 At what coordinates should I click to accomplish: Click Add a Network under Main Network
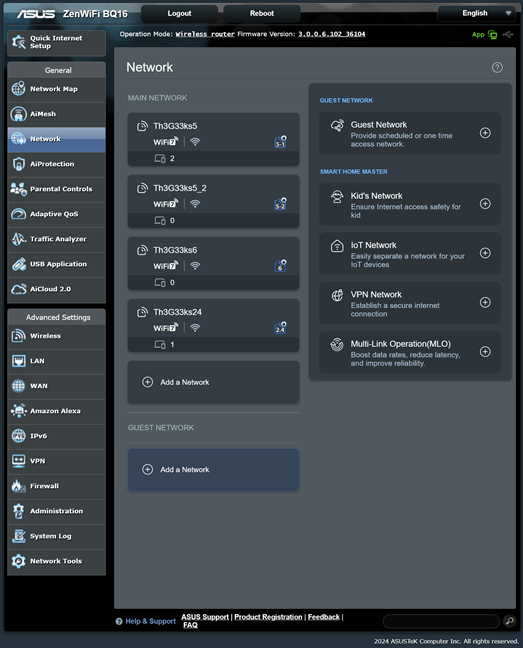tap(213, 382)
